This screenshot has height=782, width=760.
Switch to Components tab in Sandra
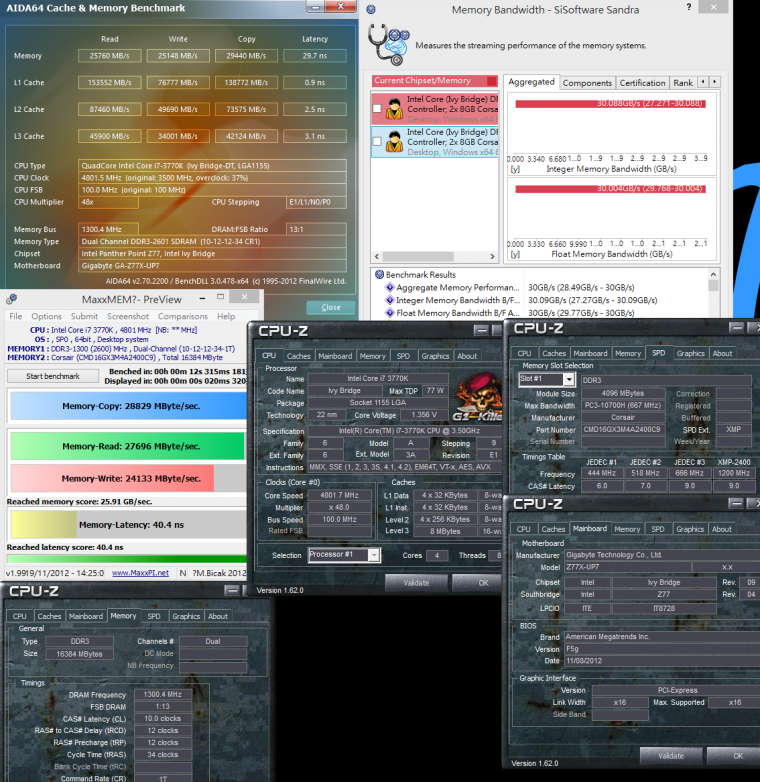pyautogui.click(x=587, y=83)
